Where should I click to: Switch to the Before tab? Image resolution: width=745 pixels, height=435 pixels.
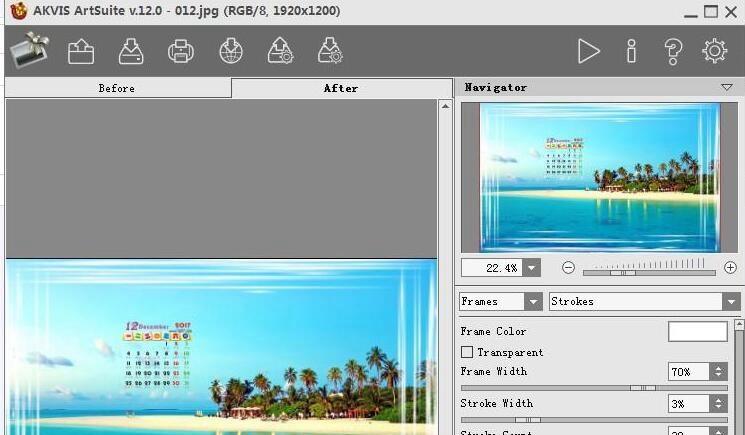pos(118,88)
